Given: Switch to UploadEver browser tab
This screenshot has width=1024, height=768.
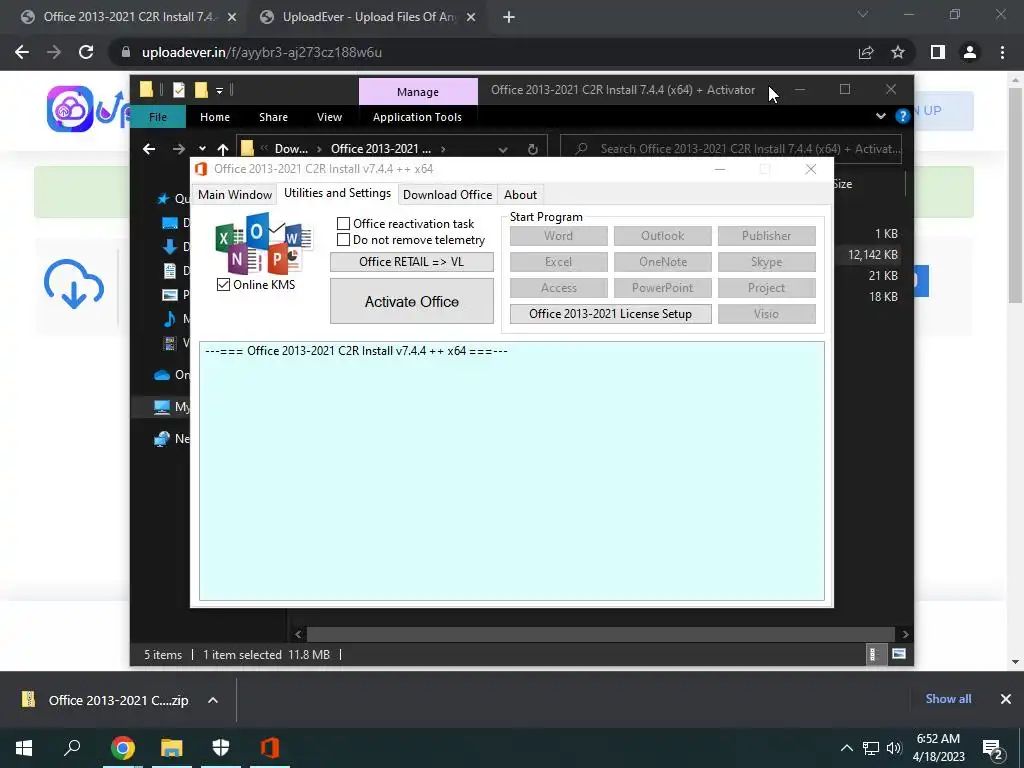Looking at the screenshot, I should (368, 17).
